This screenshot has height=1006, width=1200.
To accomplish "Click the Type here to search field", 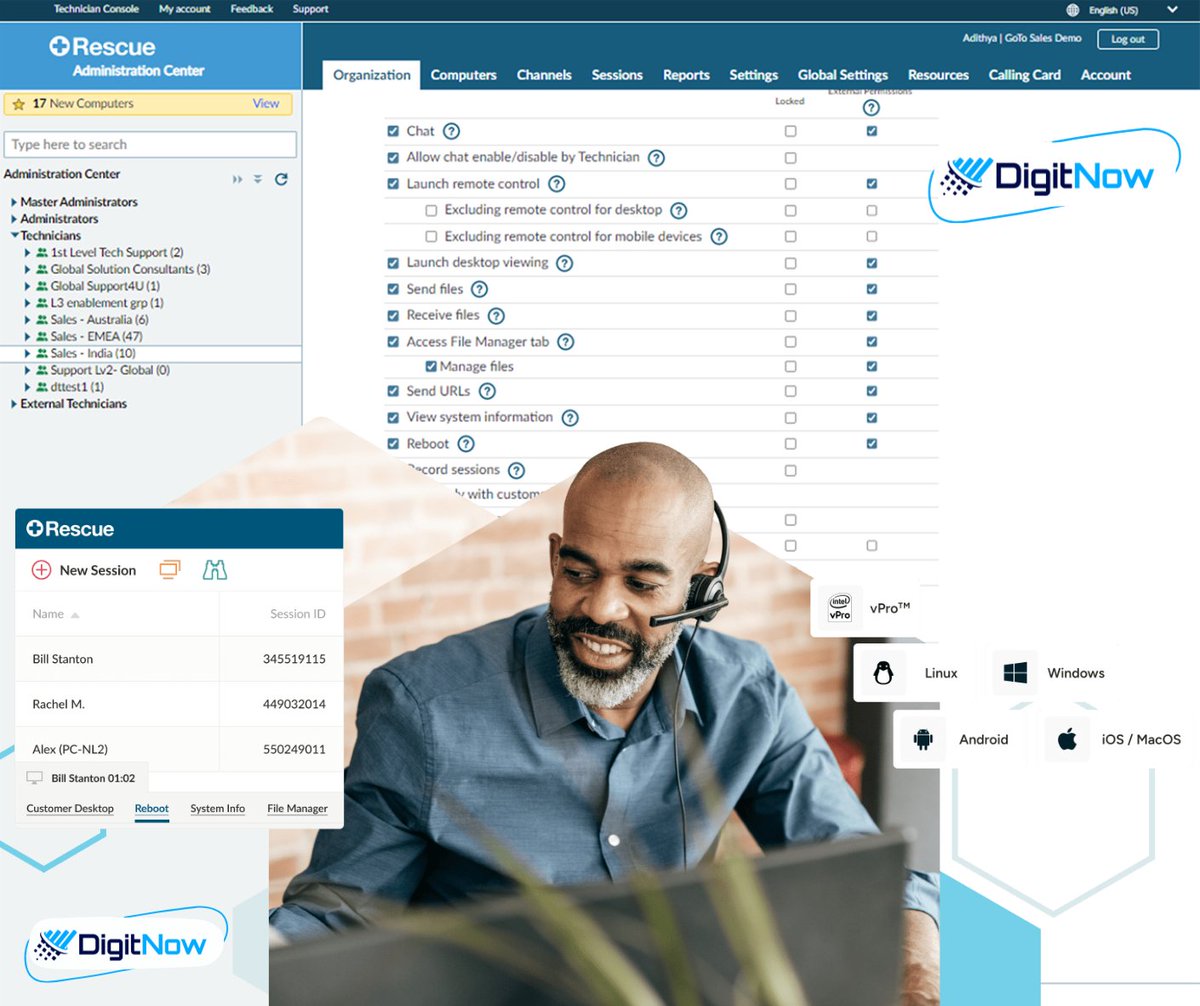I will pyautogui.click(x=150, y=145).
